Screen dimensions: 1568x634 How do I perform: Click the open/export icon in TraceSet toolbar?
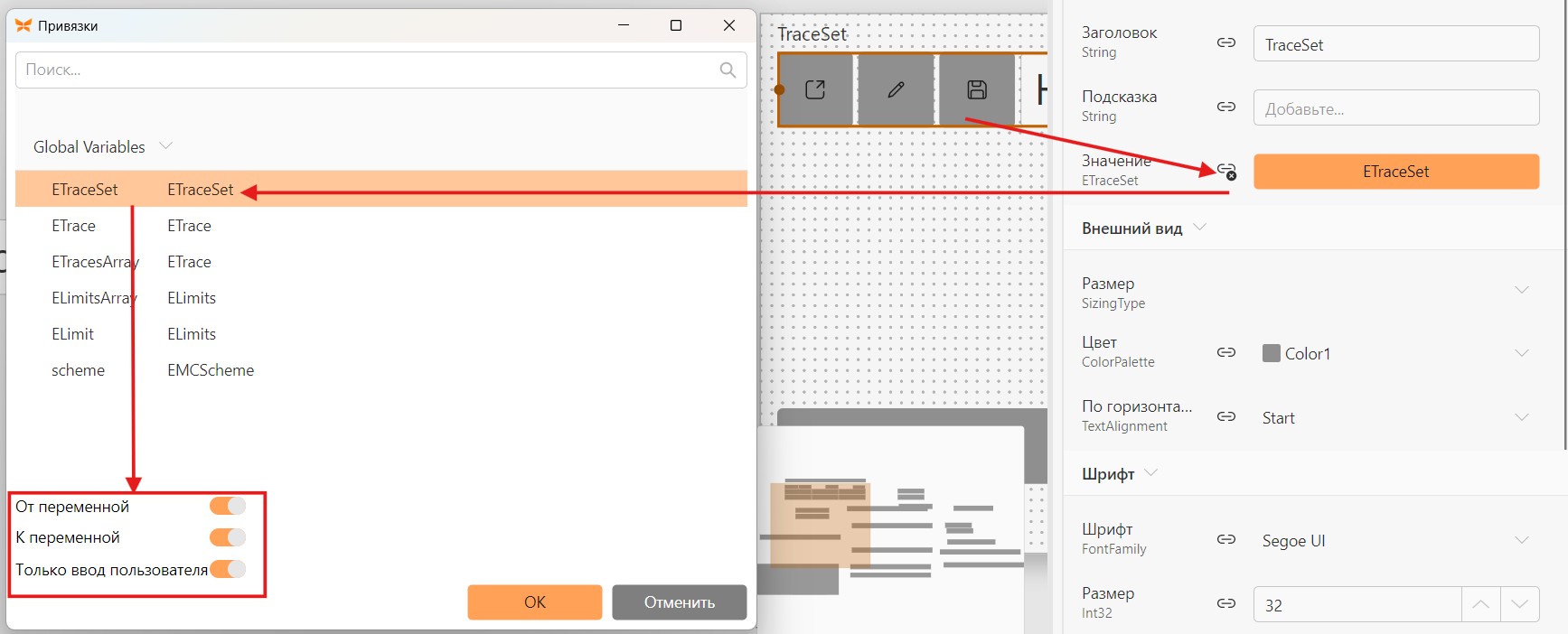tap(815, 89)
